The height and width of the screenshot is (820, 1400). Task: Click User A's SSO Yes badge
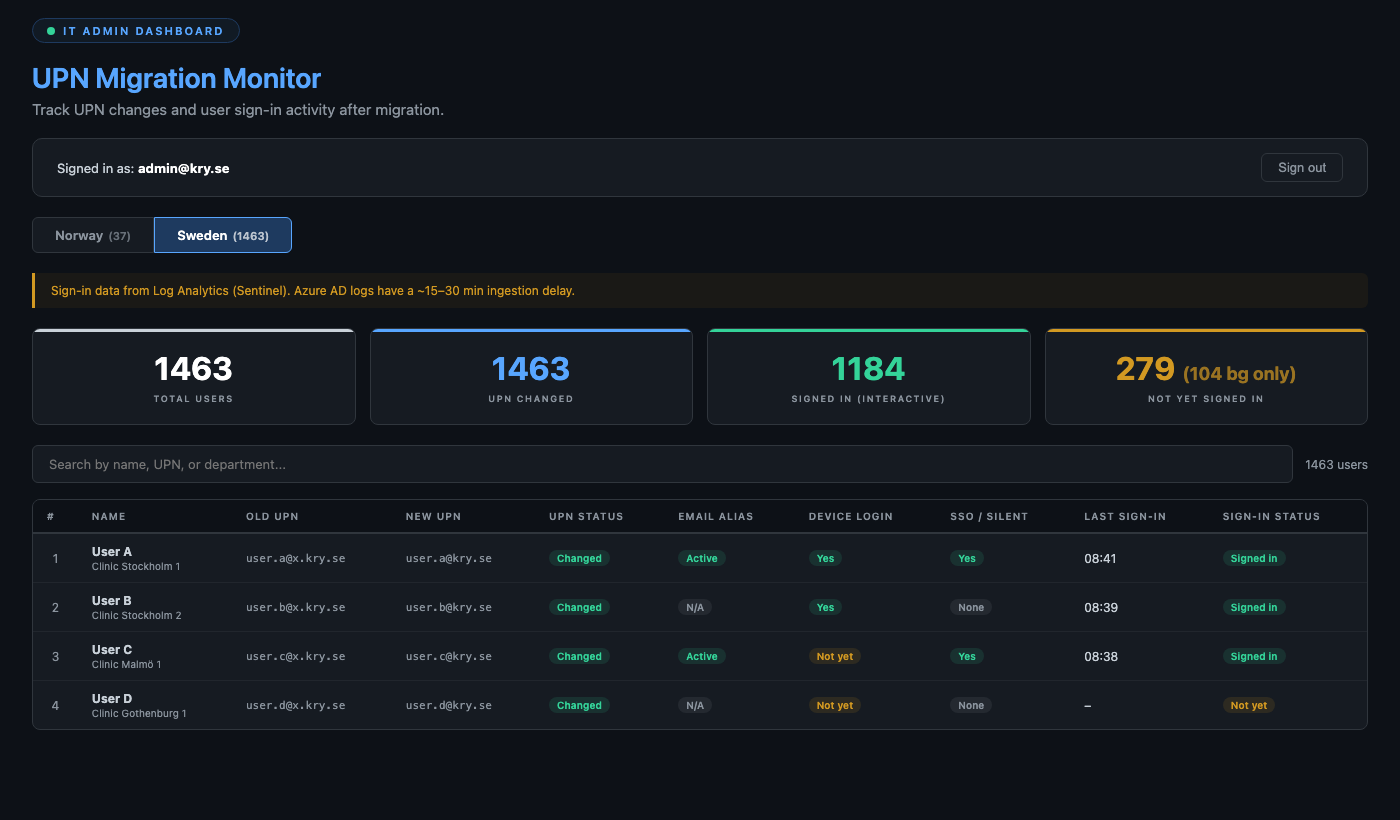click(967, 558)
